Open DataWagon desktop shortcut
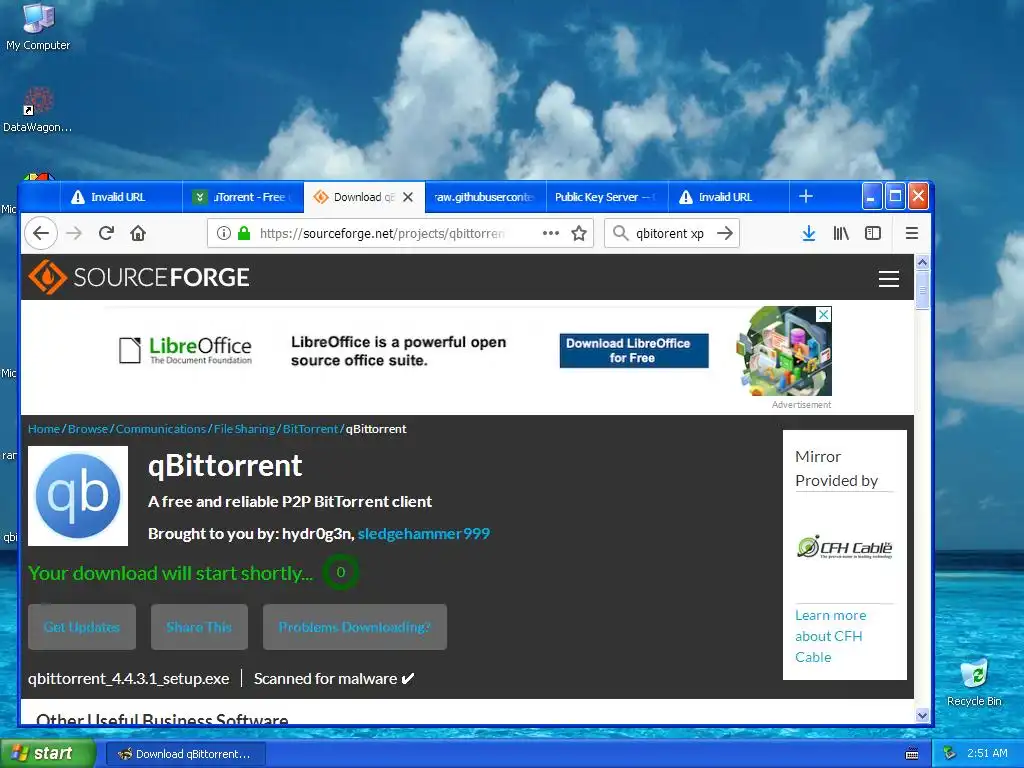Screen dimensions: 1024x768 (x=37, y=110)
